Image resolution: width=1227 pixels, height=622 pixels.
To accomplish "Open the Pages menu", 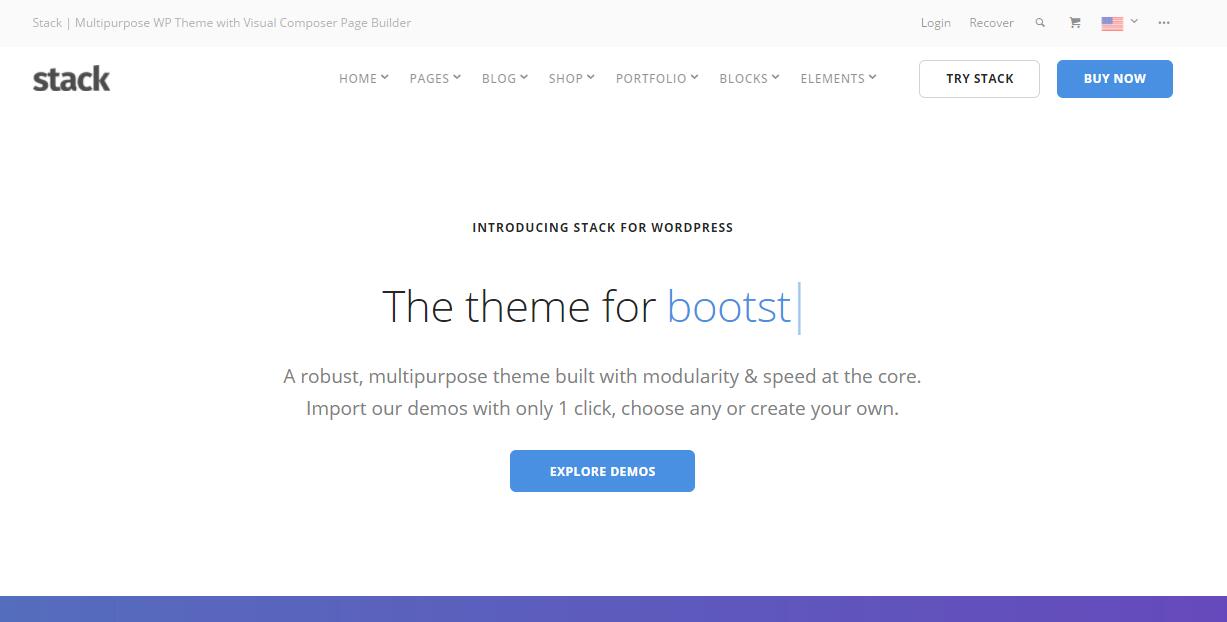I will [x=435, y=78].
